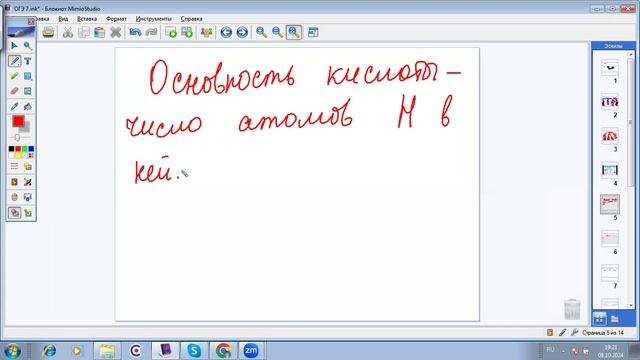Redo the undone action
This screenshot has width=640, height=360.
(x=151, y=32)
